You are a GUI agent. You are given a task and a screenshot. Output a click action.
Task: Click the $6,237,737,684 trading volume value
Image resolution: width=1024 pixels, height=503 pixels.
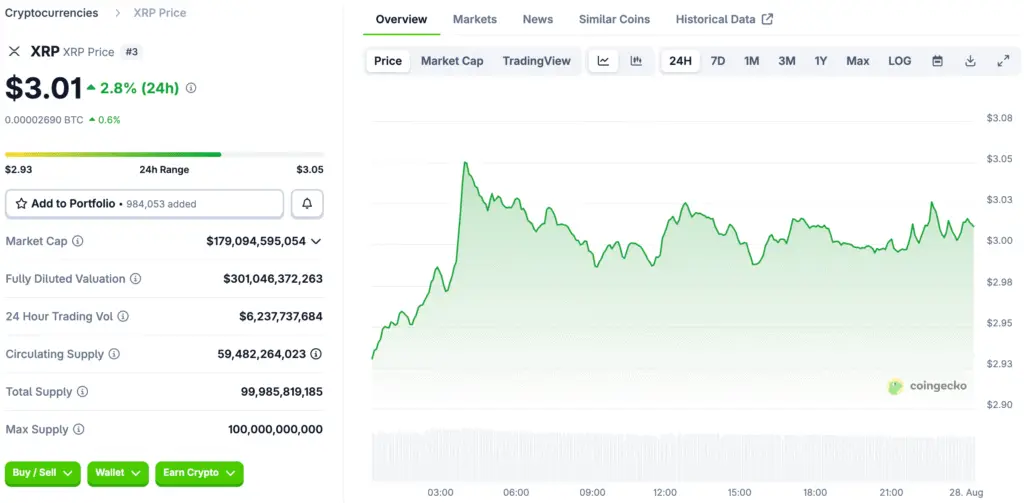(281, 317)
